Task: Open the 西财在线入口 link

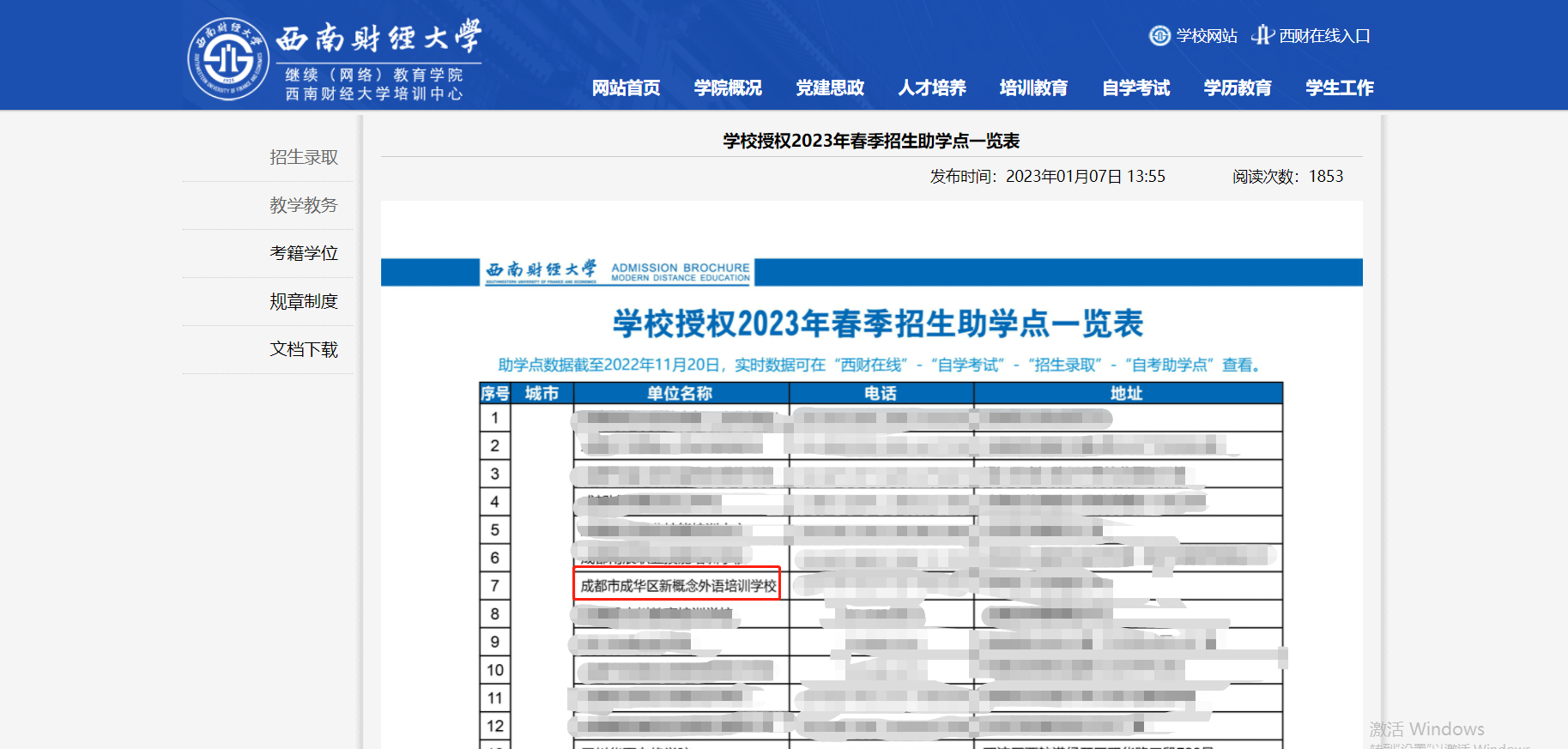Action: (x=1324, y=36)
